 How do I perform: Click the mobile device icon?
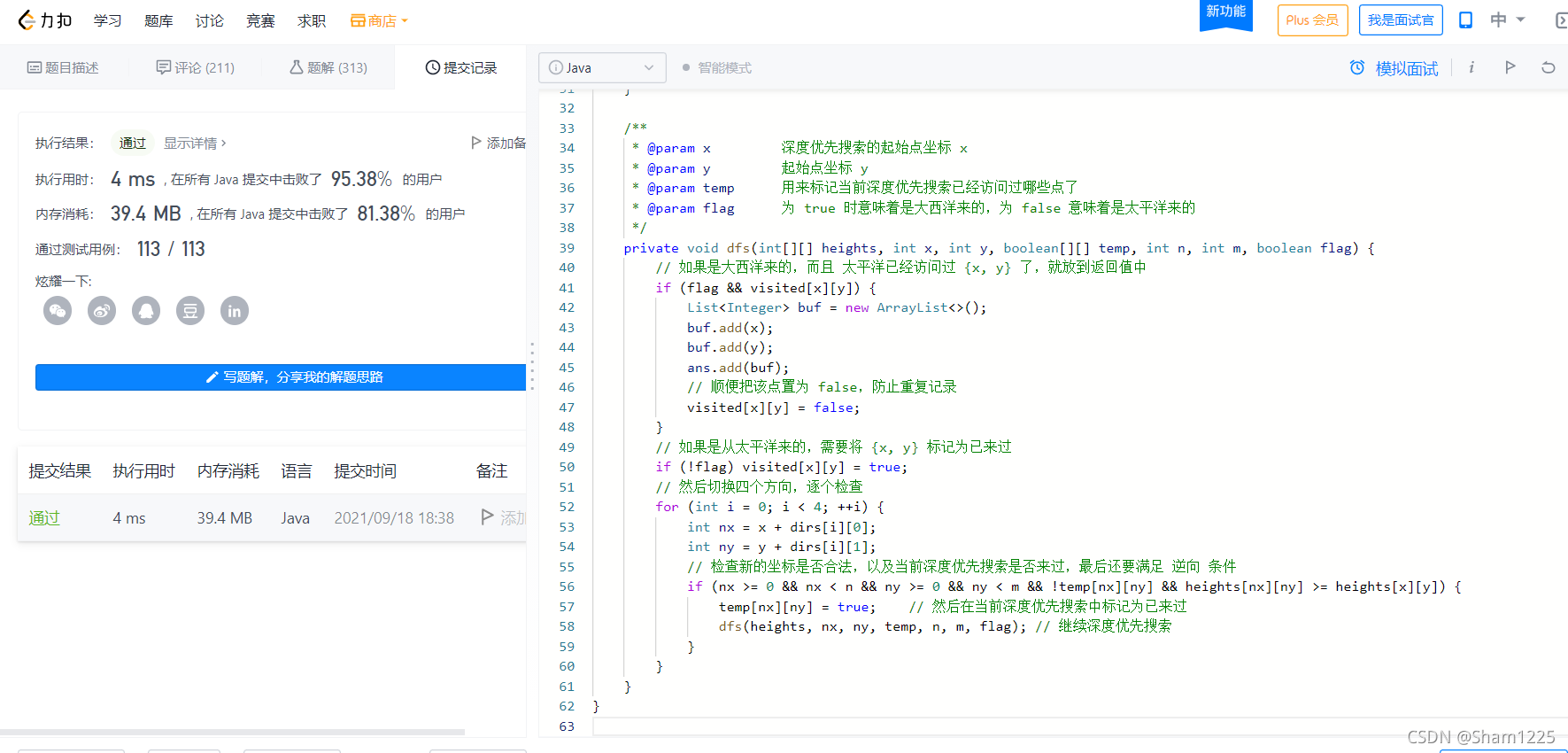pos(1465,20)
